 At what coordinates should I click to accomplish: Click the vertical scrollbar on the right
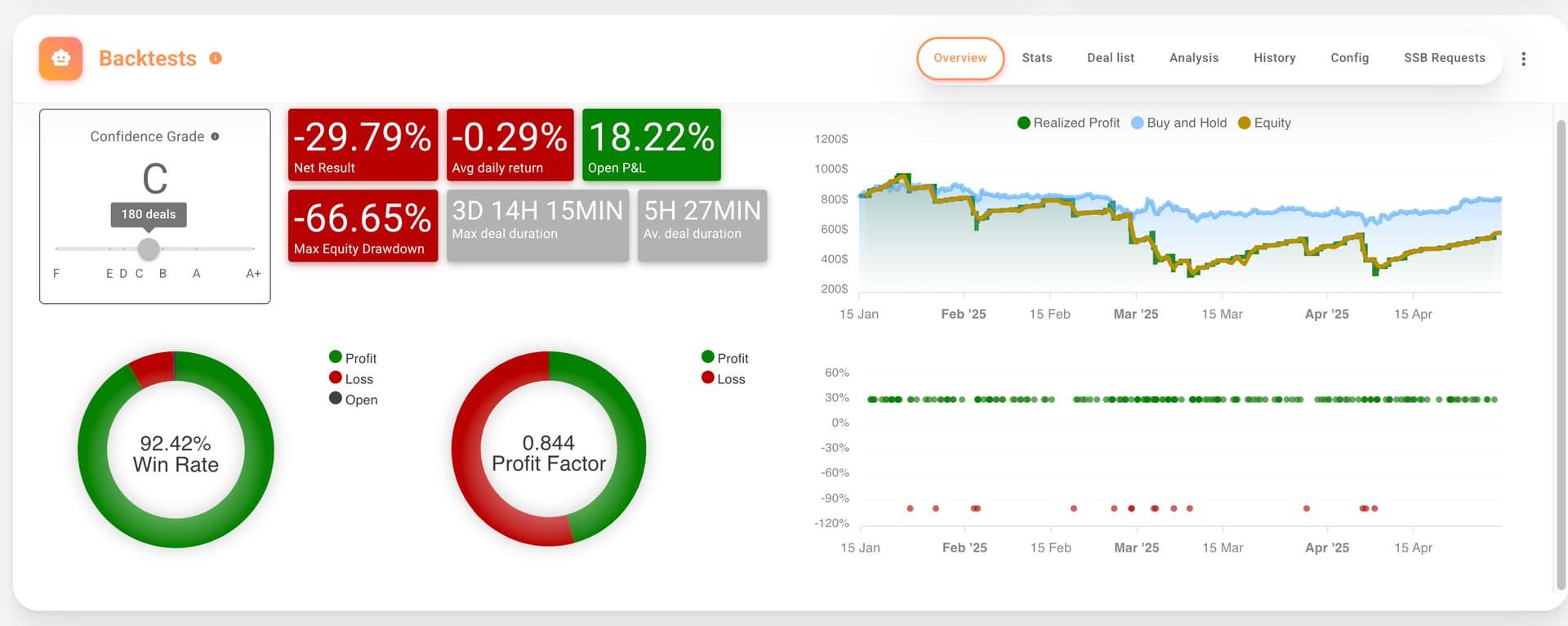tap(1561, 351)
